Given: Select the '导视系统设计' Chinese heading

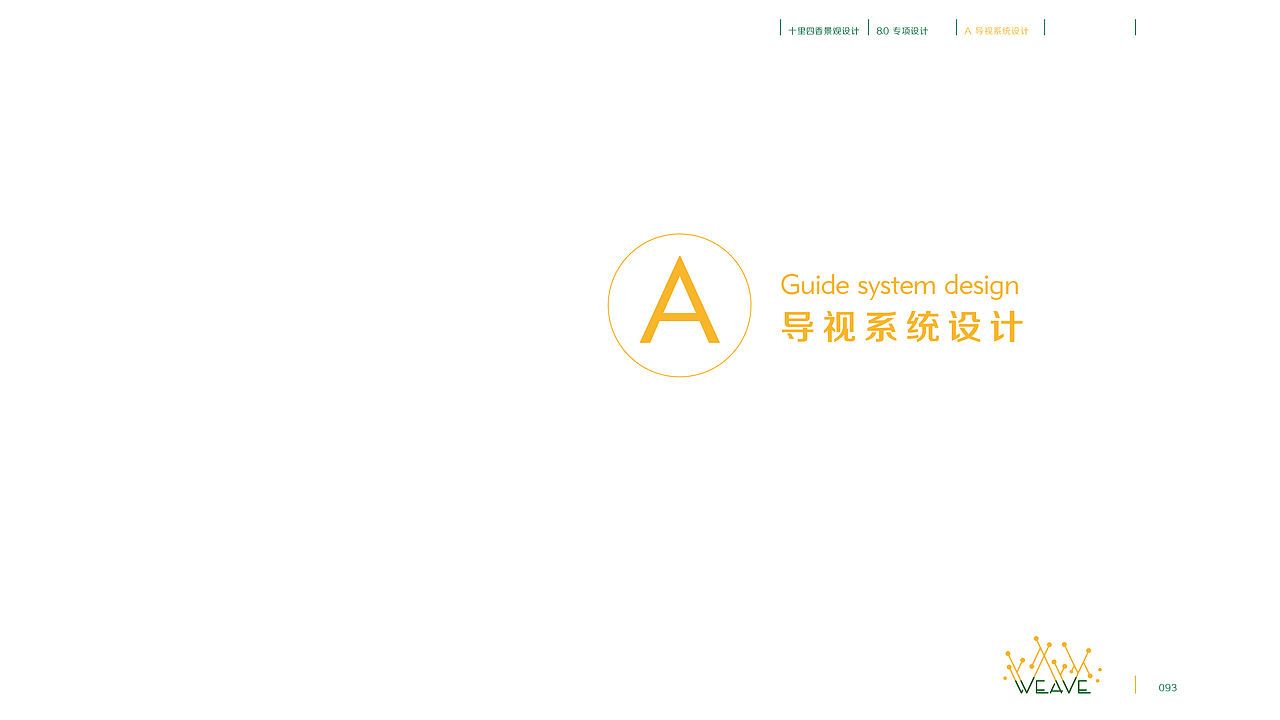Looking at the screenshot, I should 902,327.
